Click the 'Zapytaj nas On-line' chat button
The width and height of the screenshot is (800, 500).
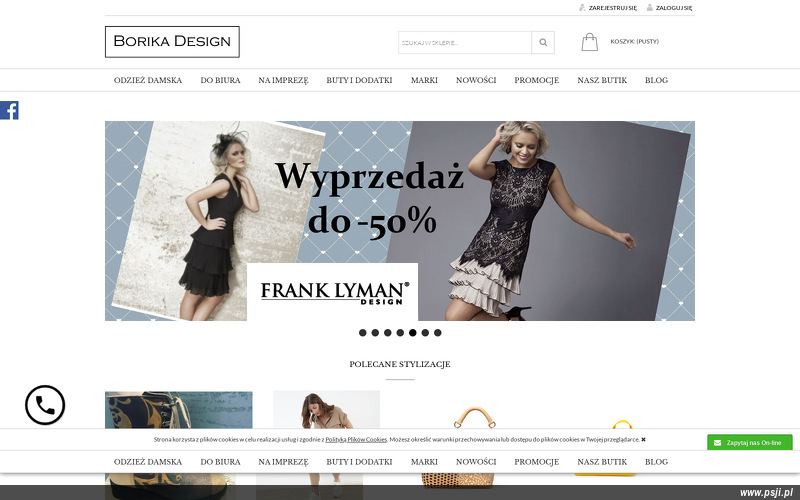click(x=749, y=442)
